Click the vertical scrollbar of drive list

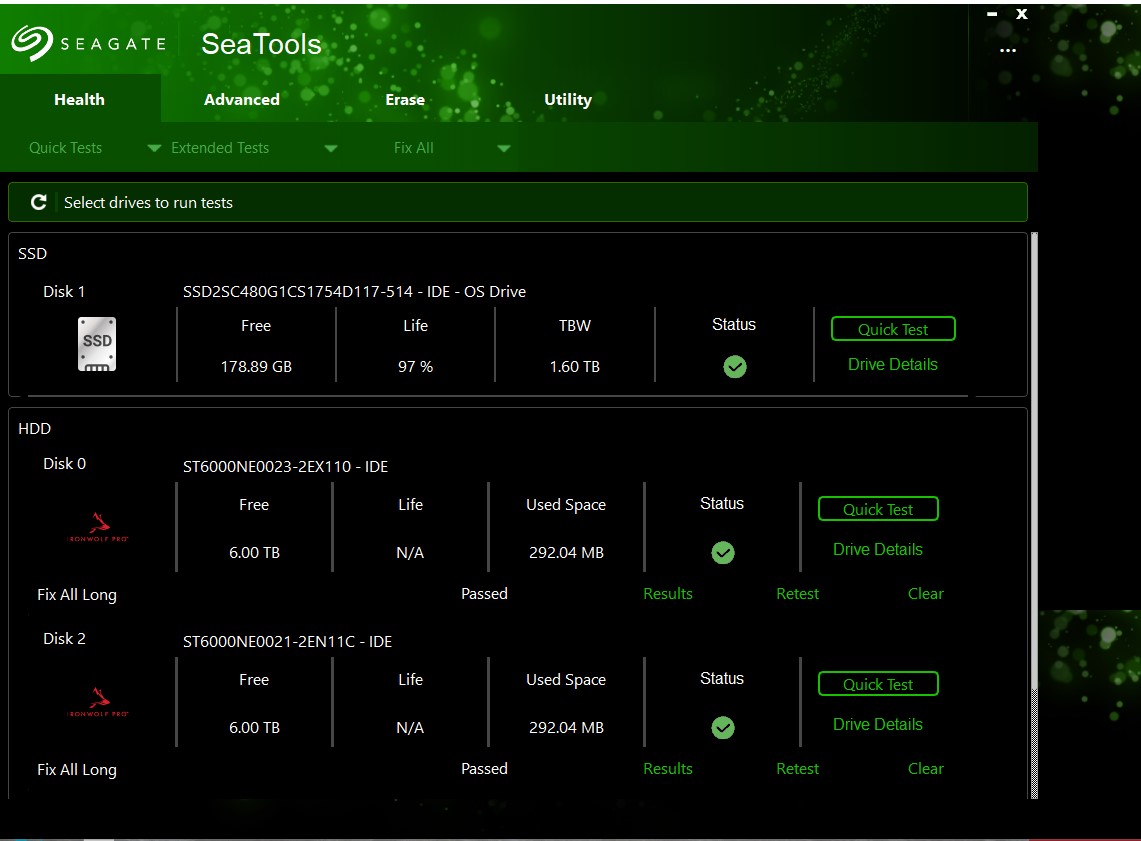[1034, 500]
